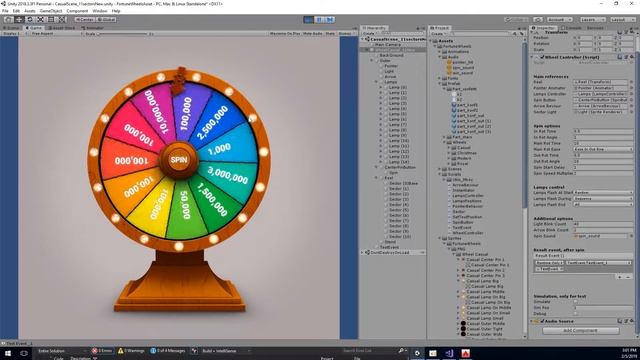
Task: Select the Rect transform tool
Action: tap(51, 19)
